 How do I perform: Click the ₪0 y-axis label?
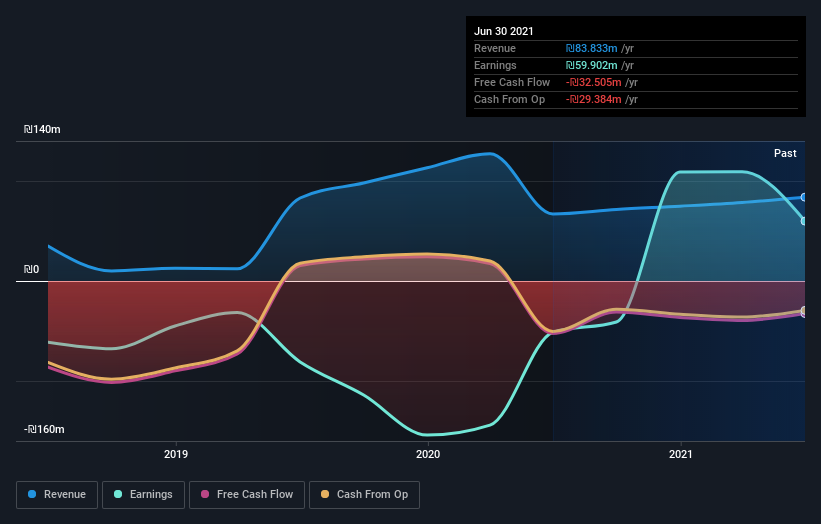(31, 269)
